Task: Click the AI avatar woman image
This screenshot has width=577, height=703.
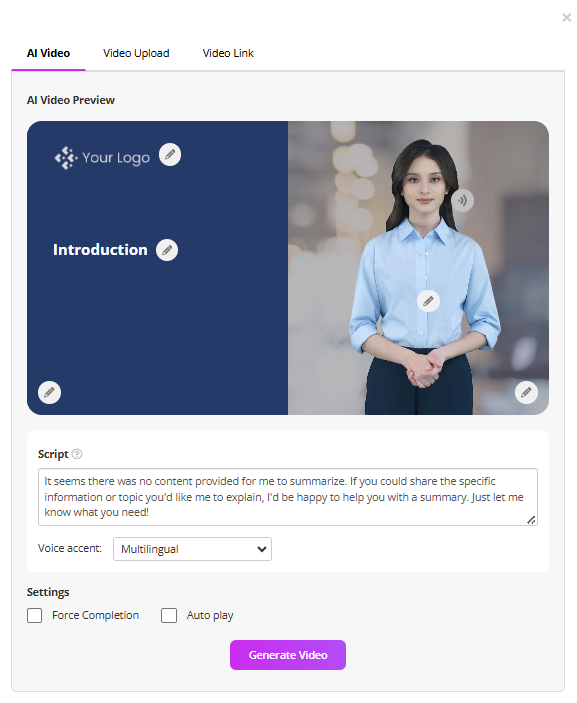Action: (425, 277)
